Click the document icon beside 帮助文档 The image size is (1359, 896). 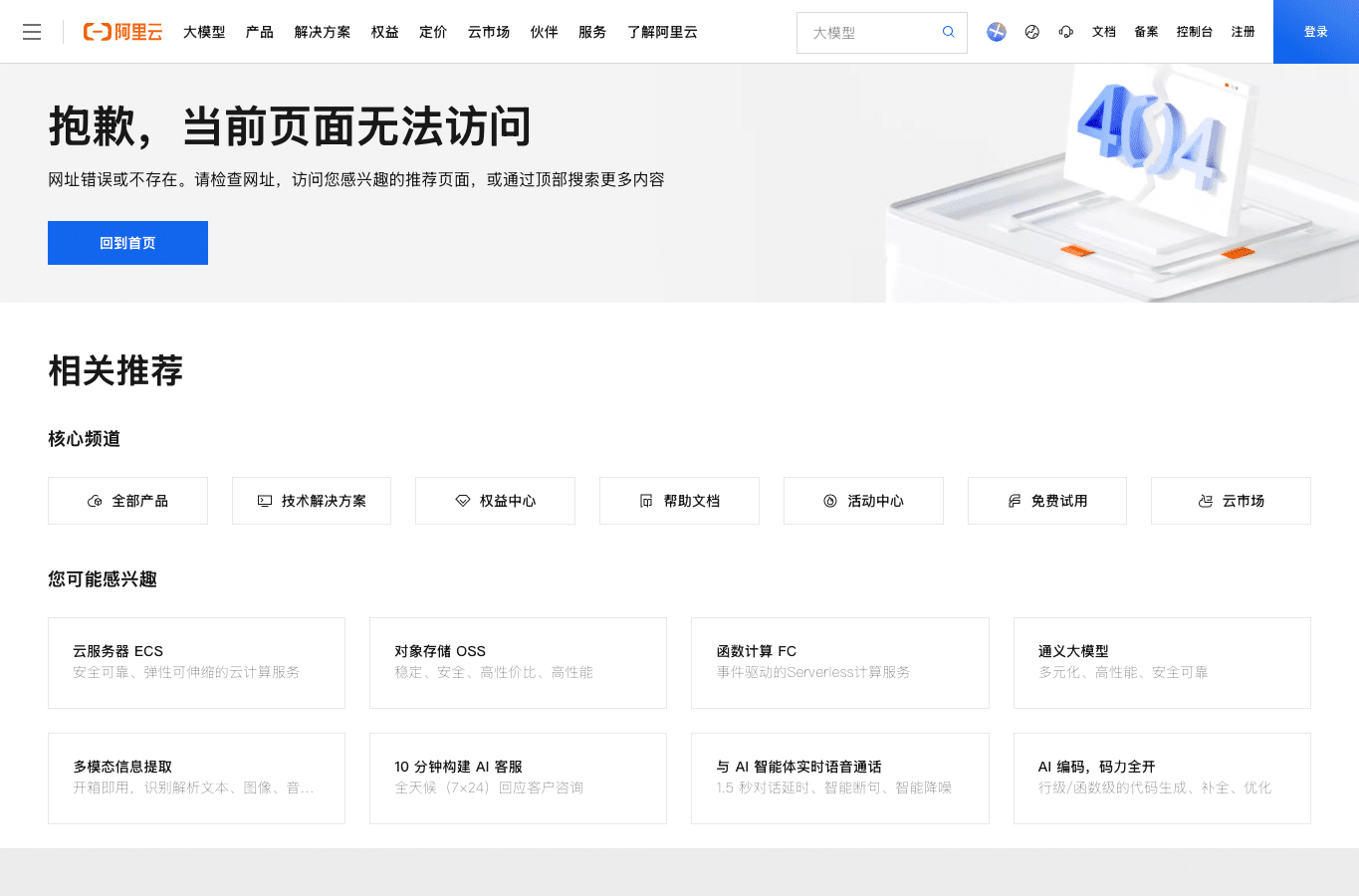646,501
